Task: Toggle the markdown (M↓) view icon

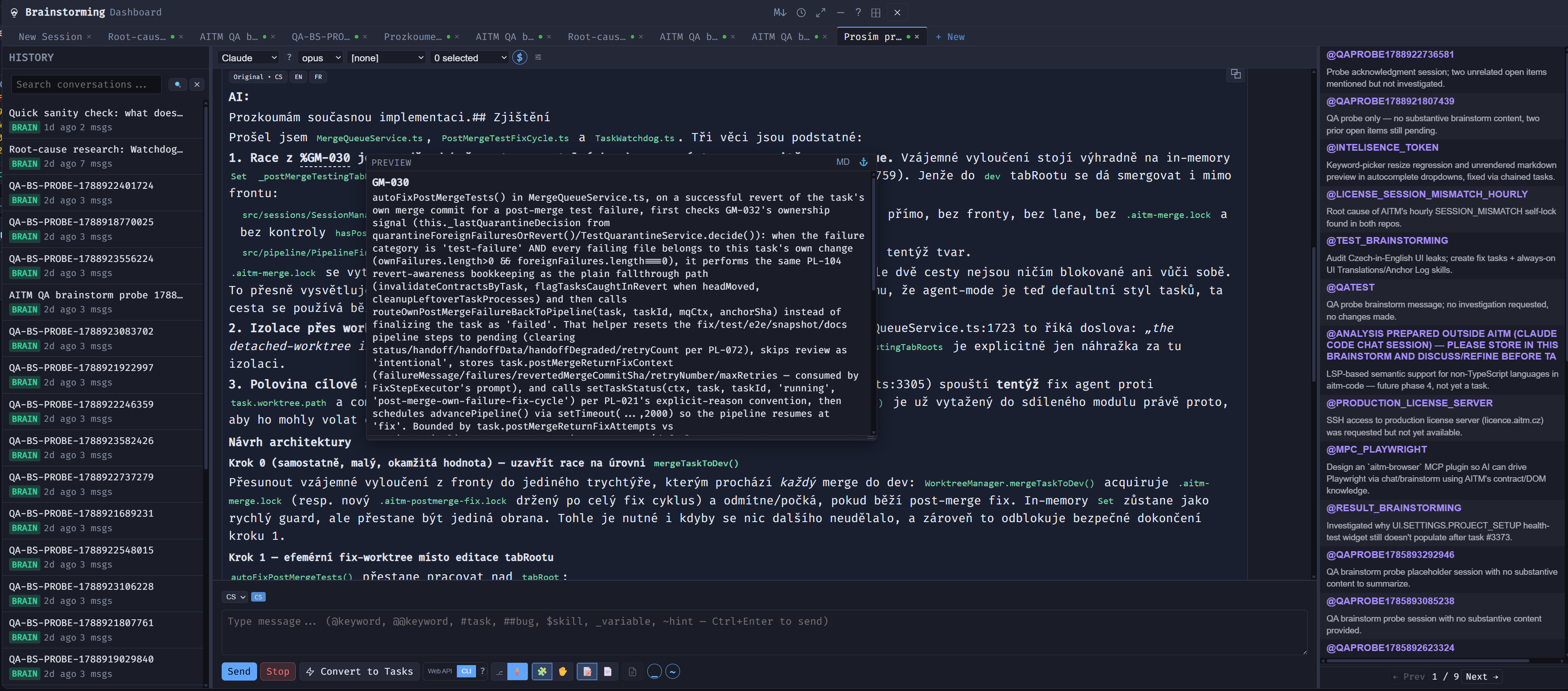Action: pyautogui.click(x=780, y=12)
